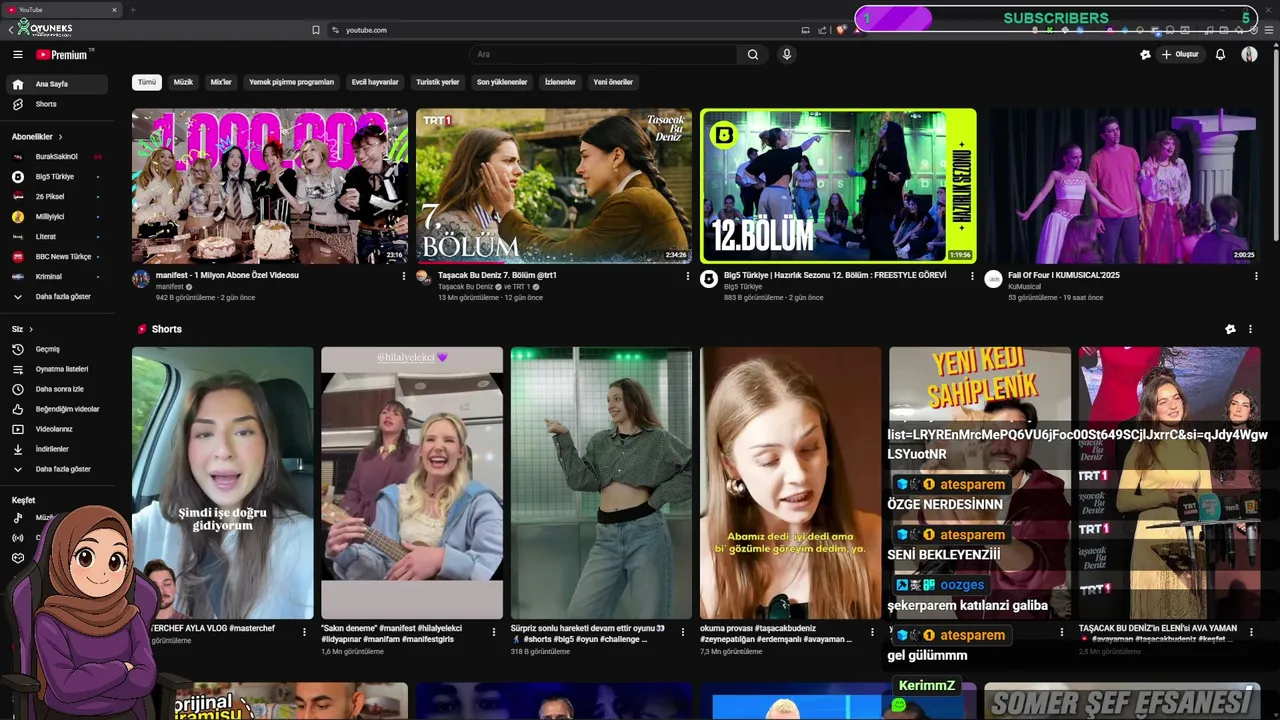
Task: Open options menu for Fall Of Four video
Action: [x=1256, y=276]
